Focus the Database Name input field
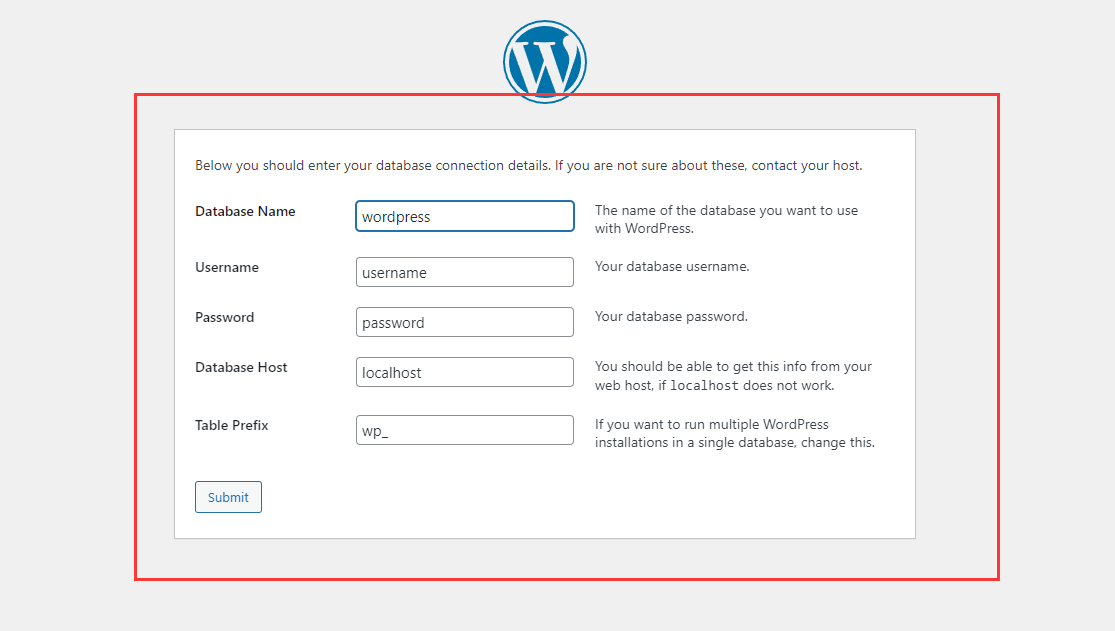1115x631 pixels. click(464, 216)
